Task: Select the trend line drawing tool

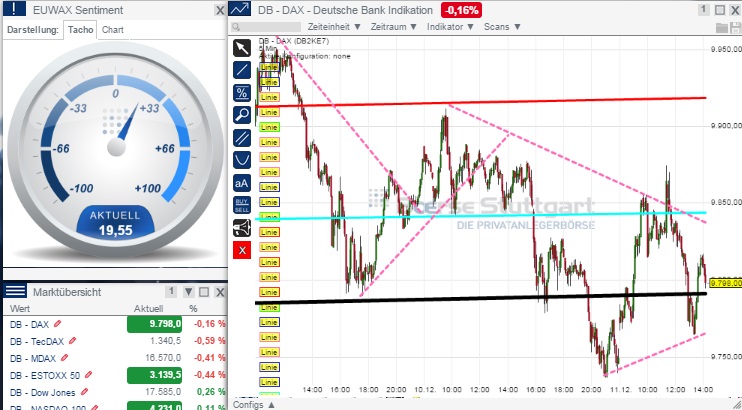Action: [242, 70]
